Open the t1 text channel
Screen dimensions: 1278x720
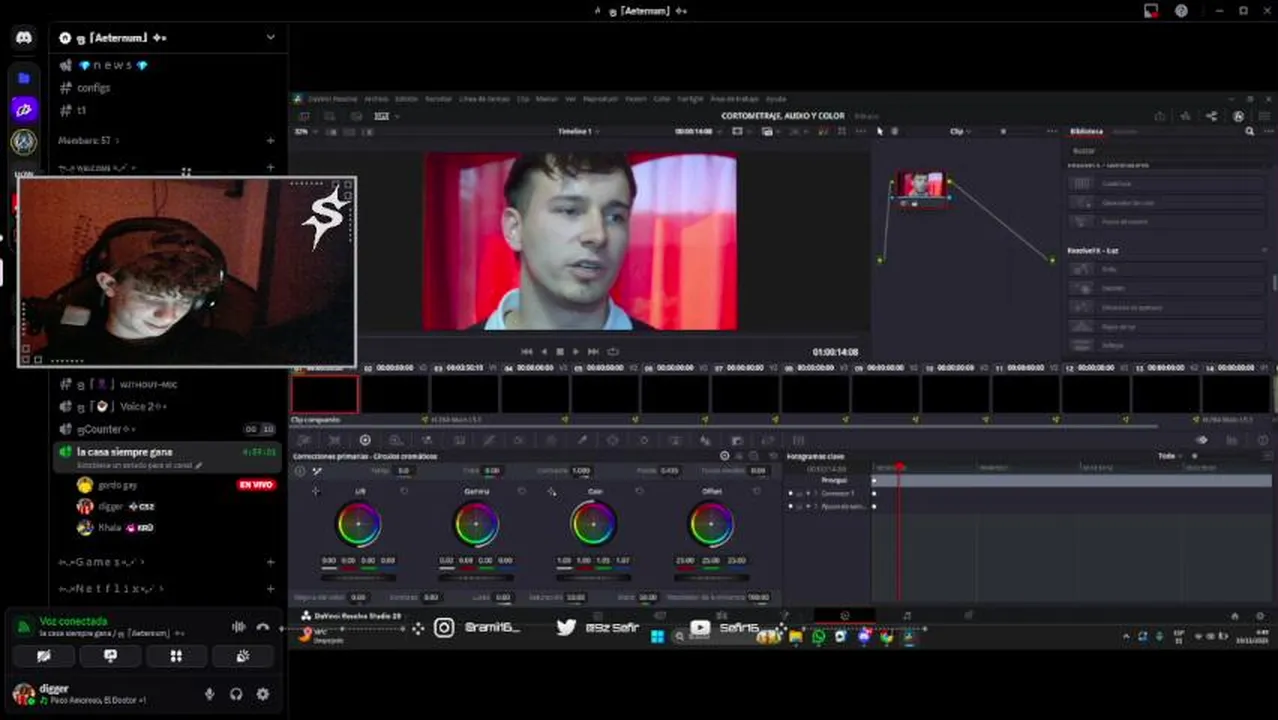pyautogui.click(x=81, y=110)
